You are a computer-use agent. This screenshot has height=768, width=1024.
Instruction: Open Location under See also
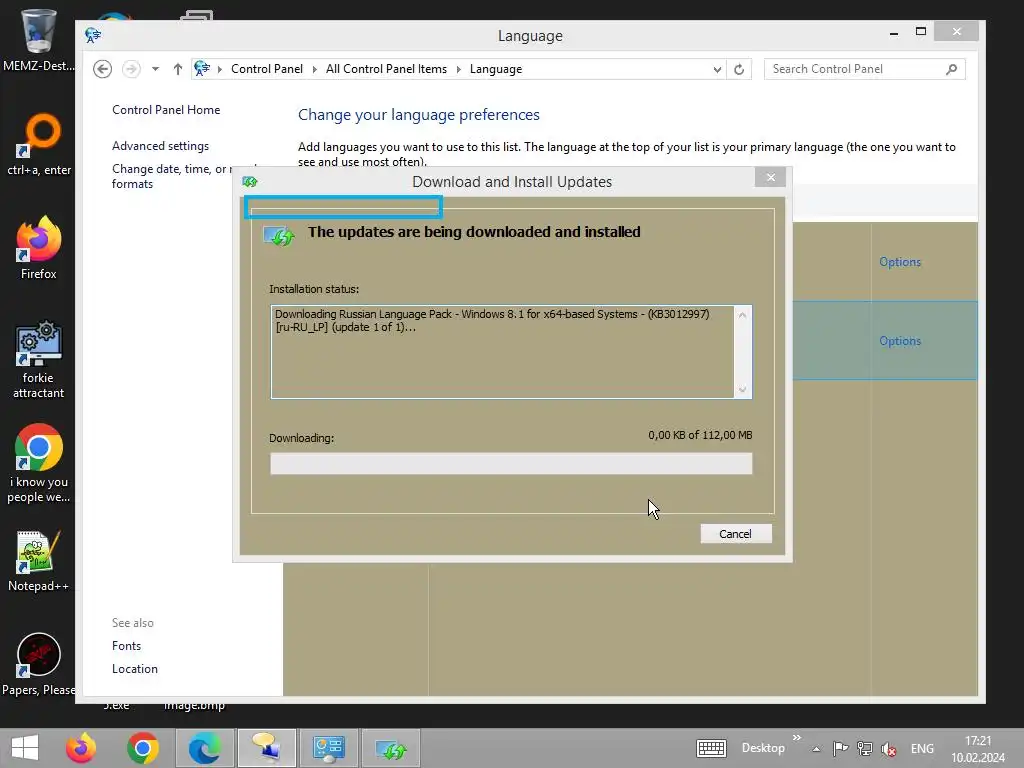(x=135, y=669)
